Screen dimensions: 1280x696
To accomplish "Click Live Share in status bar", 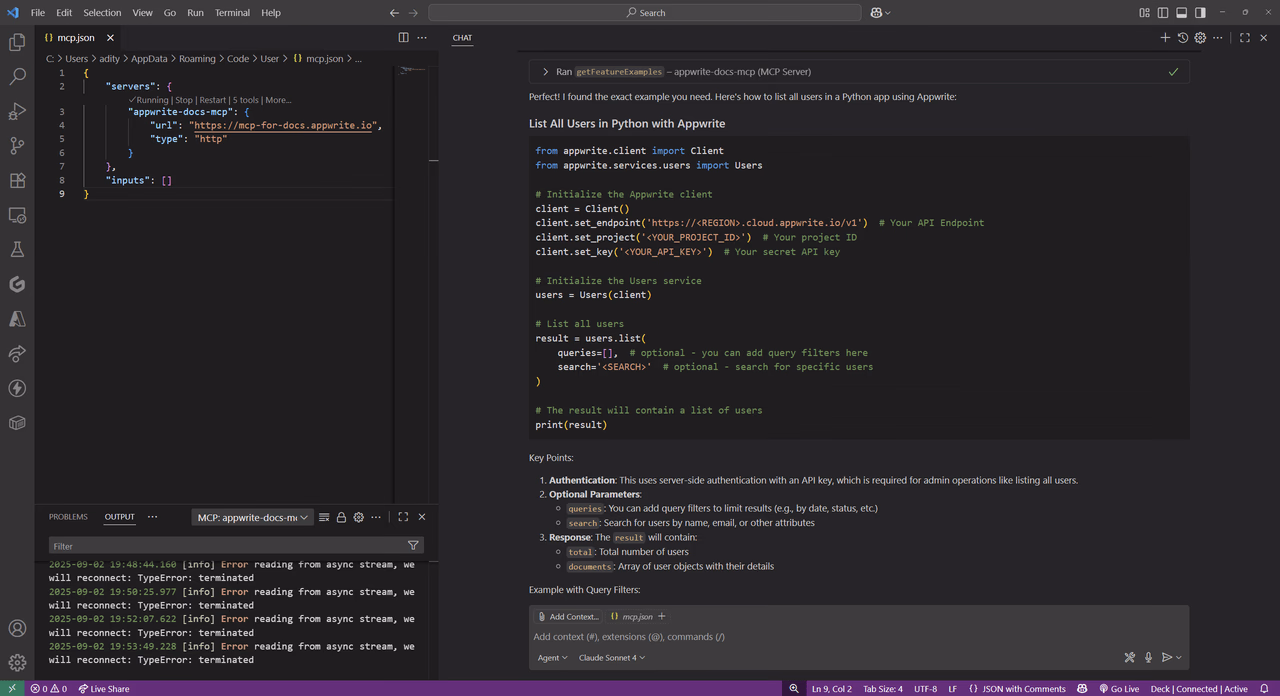I will (x=103, y=688).
